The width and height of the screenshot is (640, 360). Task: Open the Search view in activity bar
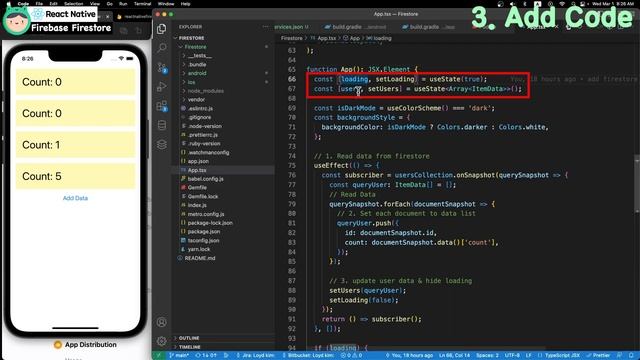(x=162, y=48)
